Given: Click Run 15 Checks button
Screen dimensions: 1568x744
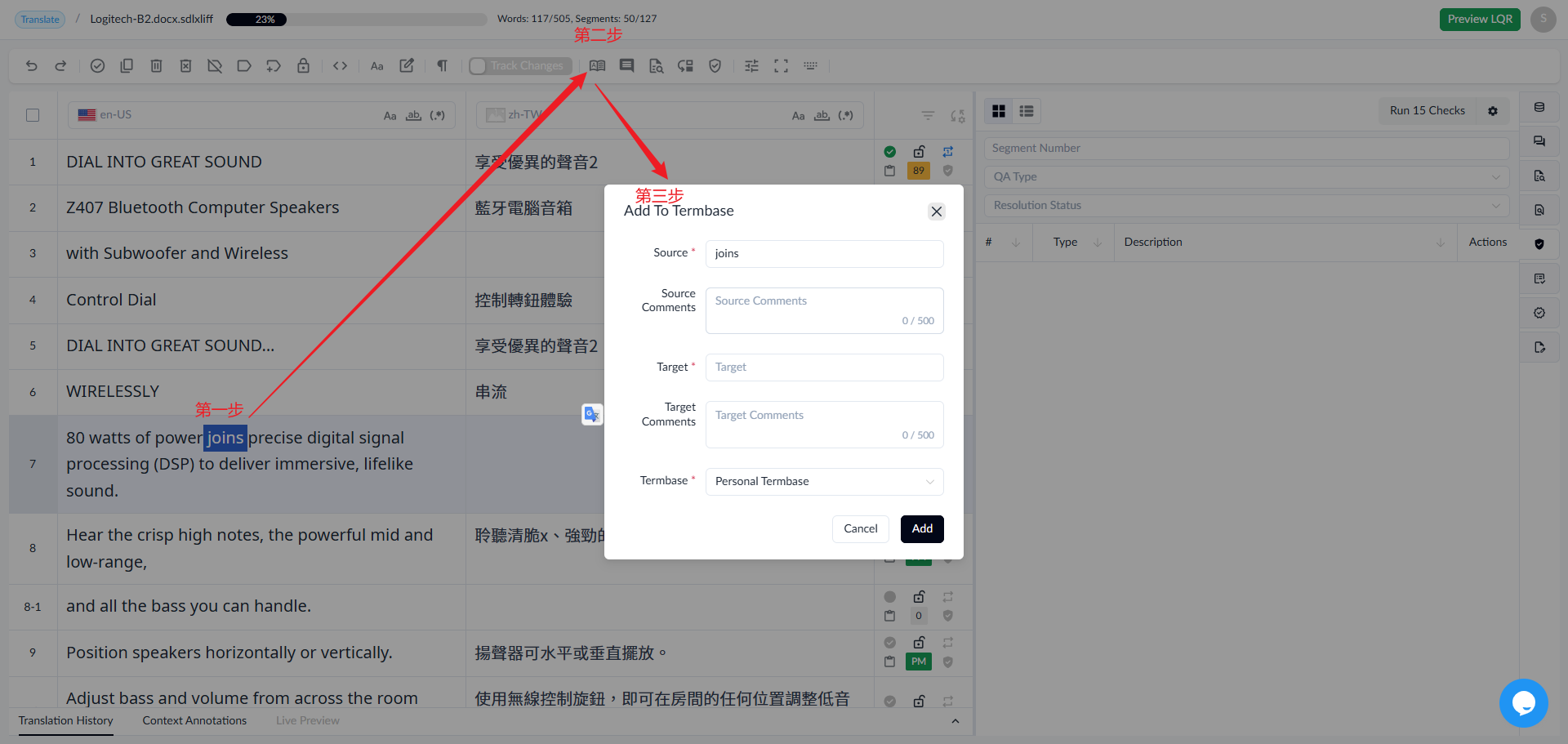Looking at the screenshot, I should point(1428,111).
